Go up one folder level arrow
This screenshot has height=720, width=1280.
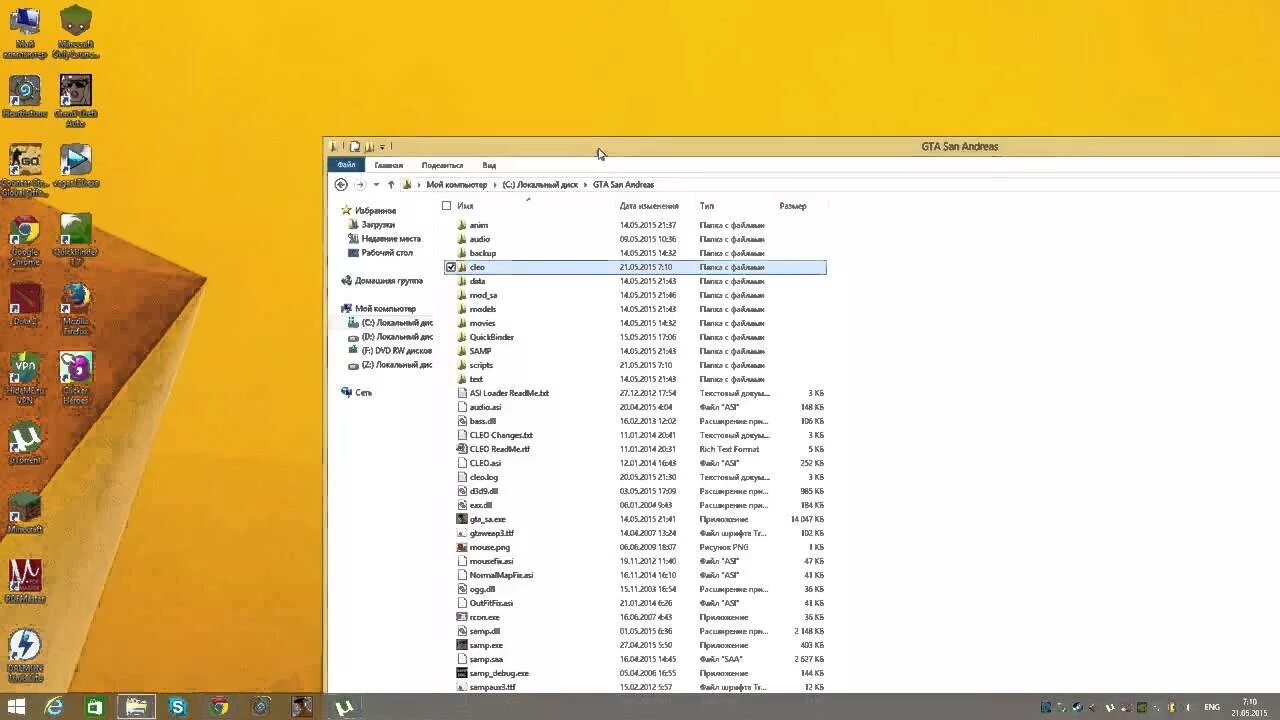tap(391, 185)
